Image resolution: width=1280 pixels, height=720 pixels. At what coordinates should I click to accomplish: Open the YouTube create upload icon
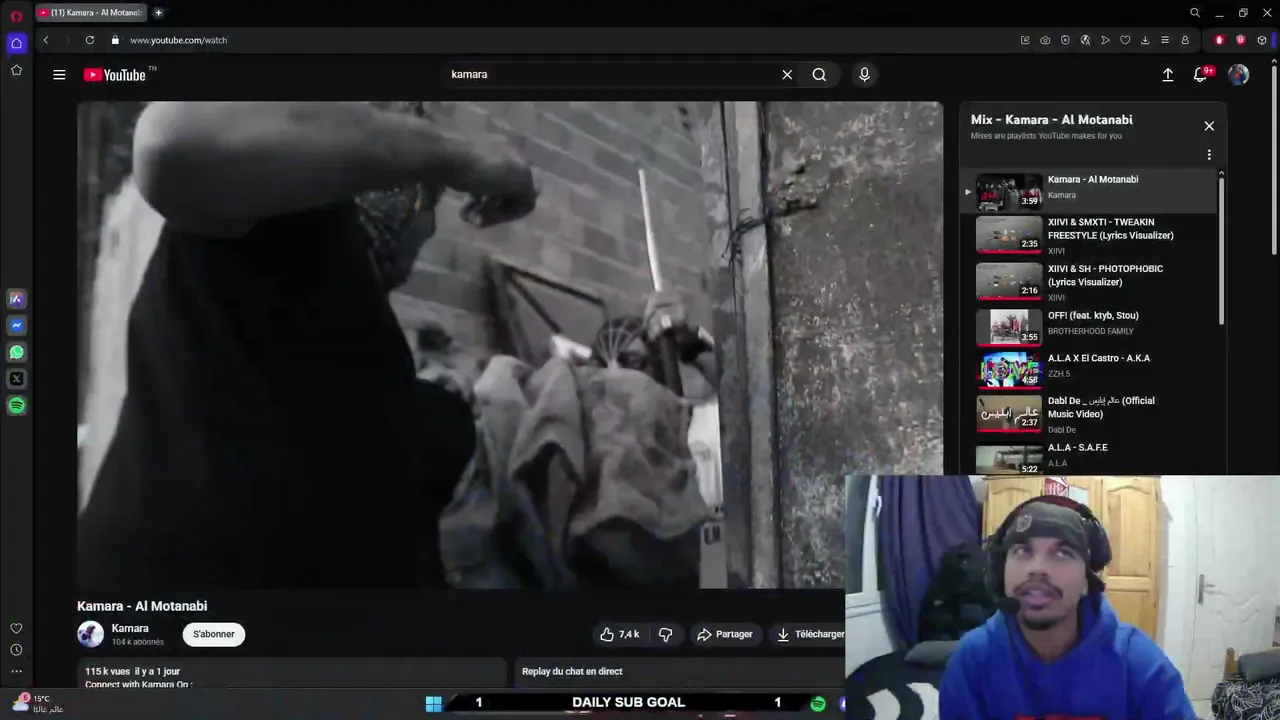coord(1167,74)
